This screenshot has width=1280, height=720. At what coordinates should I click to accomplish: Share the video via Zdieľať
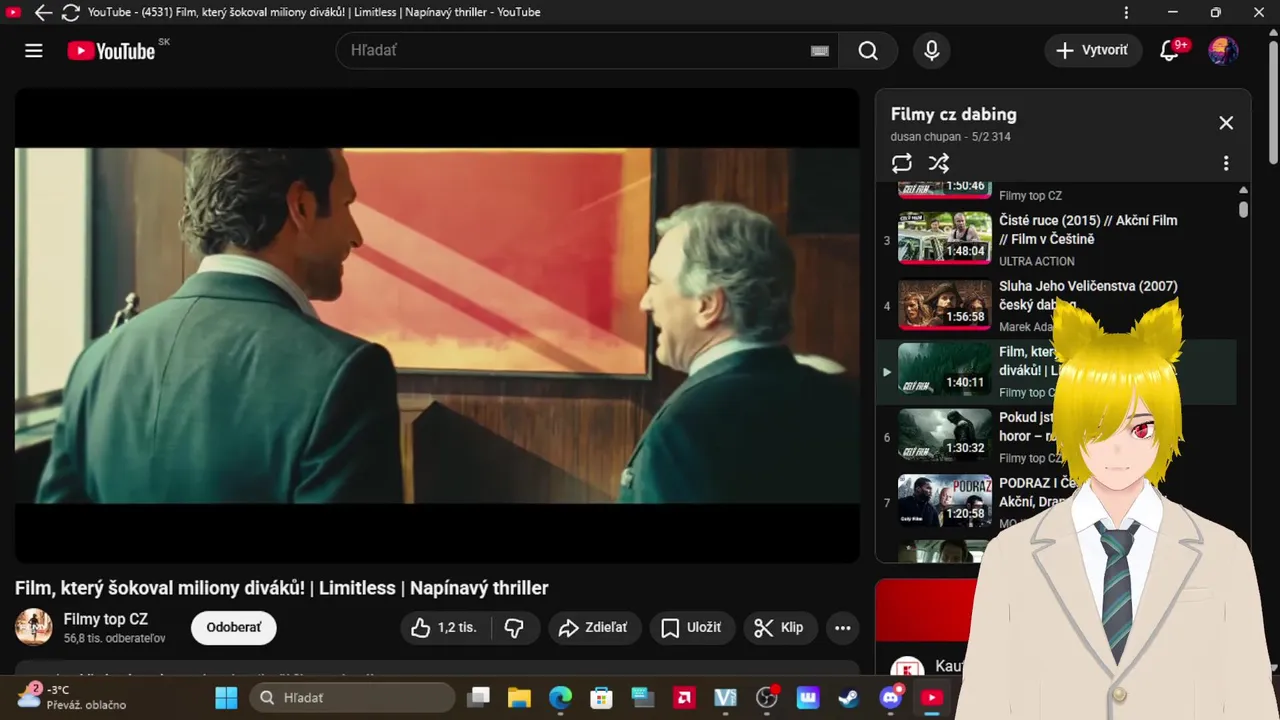[x=594, y=628]
